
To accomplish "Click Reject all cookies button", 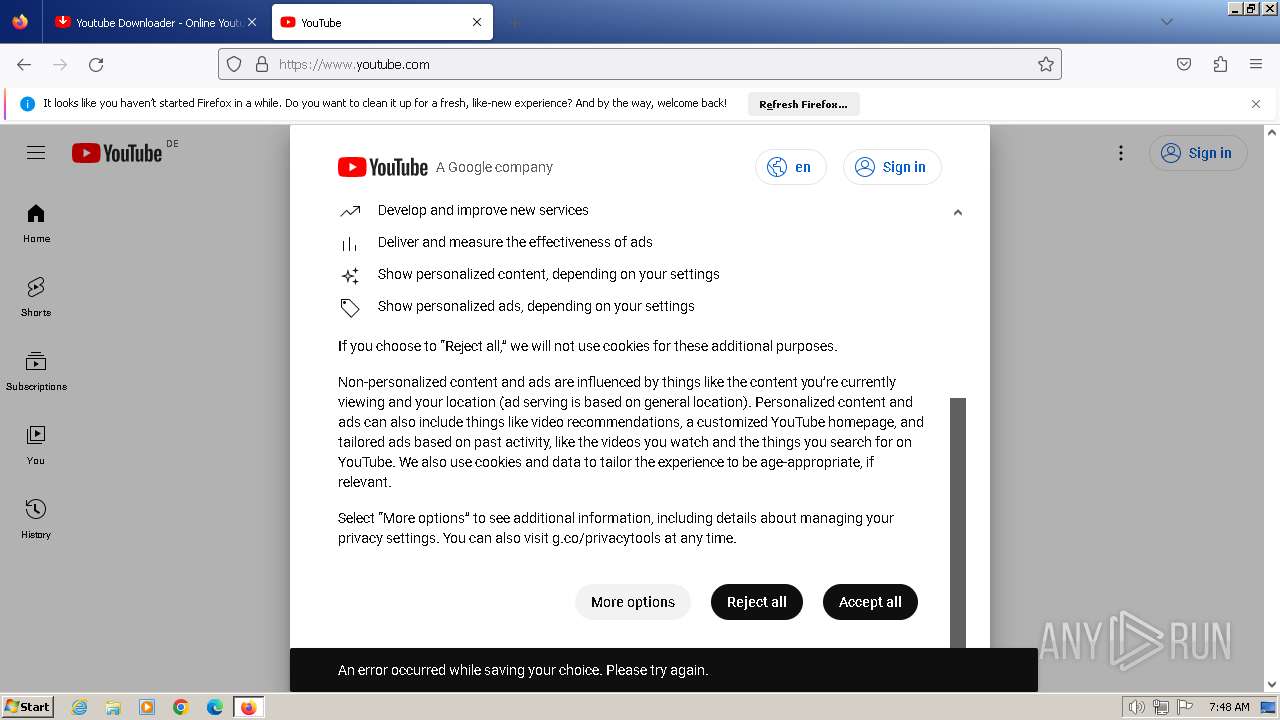I will (757, 602).
